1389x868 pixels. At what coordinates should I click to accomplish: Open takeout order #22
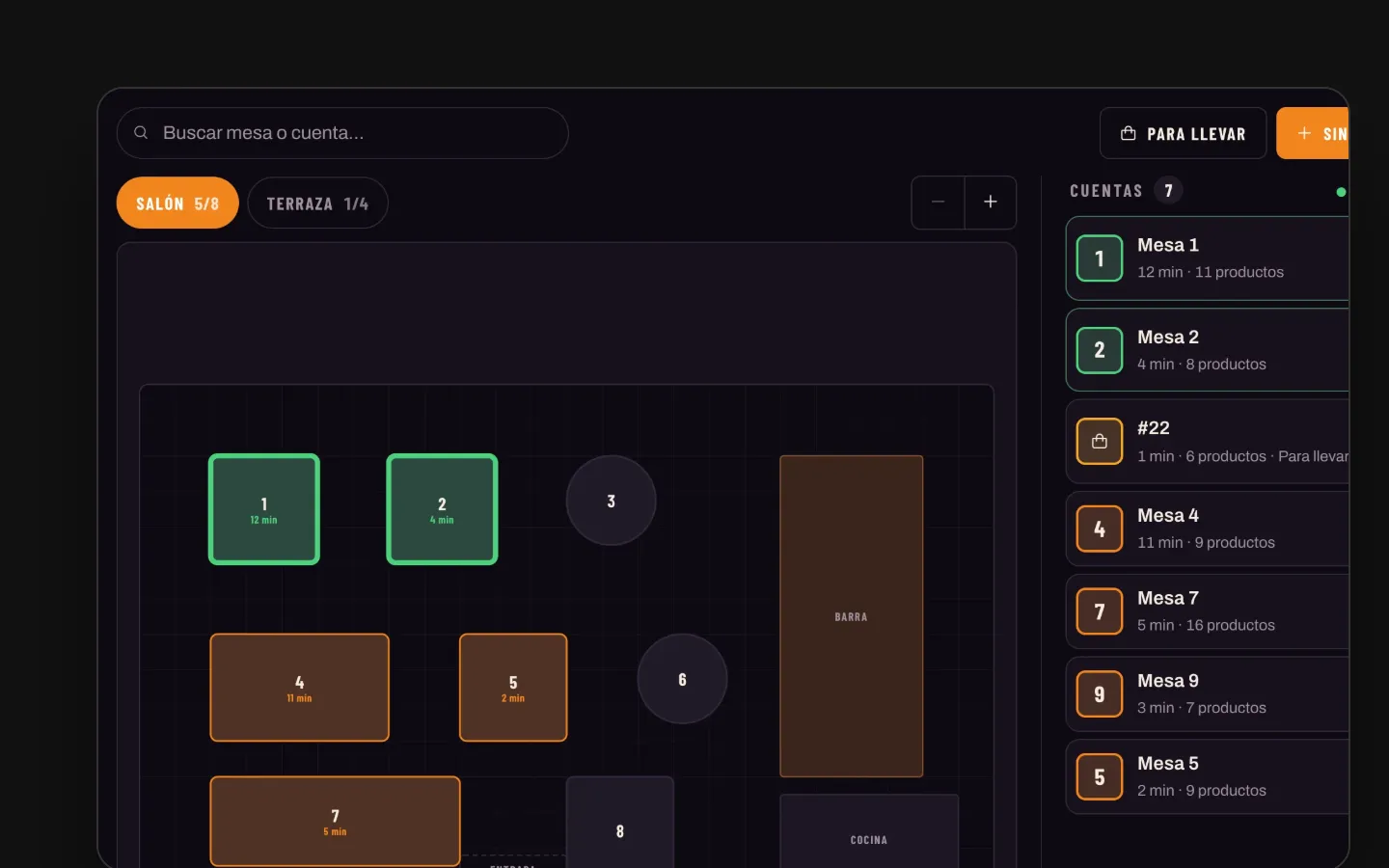tap(1208, 442)
